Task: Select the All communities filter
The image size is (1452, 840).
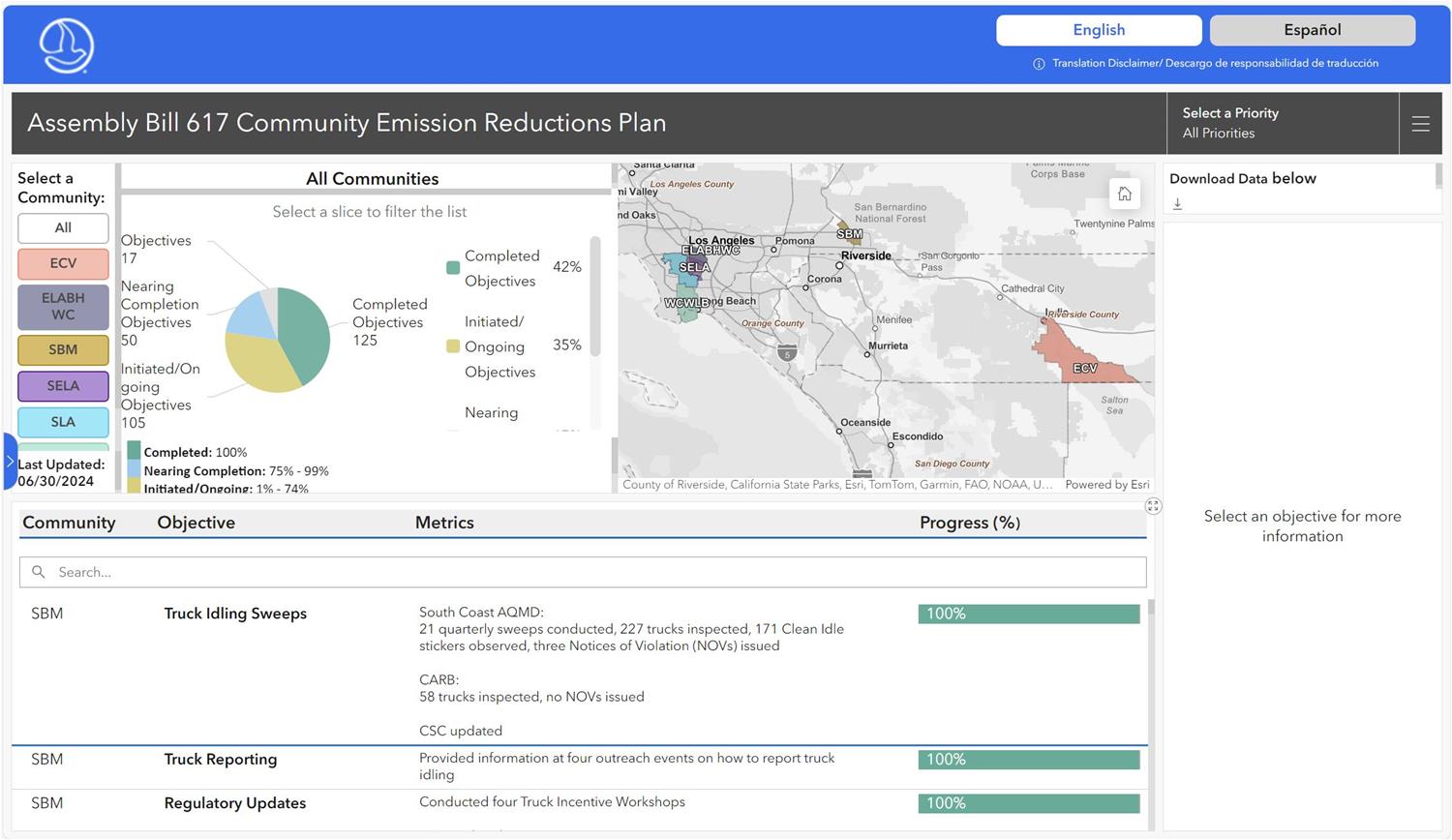Action: [x=63, y=228]
